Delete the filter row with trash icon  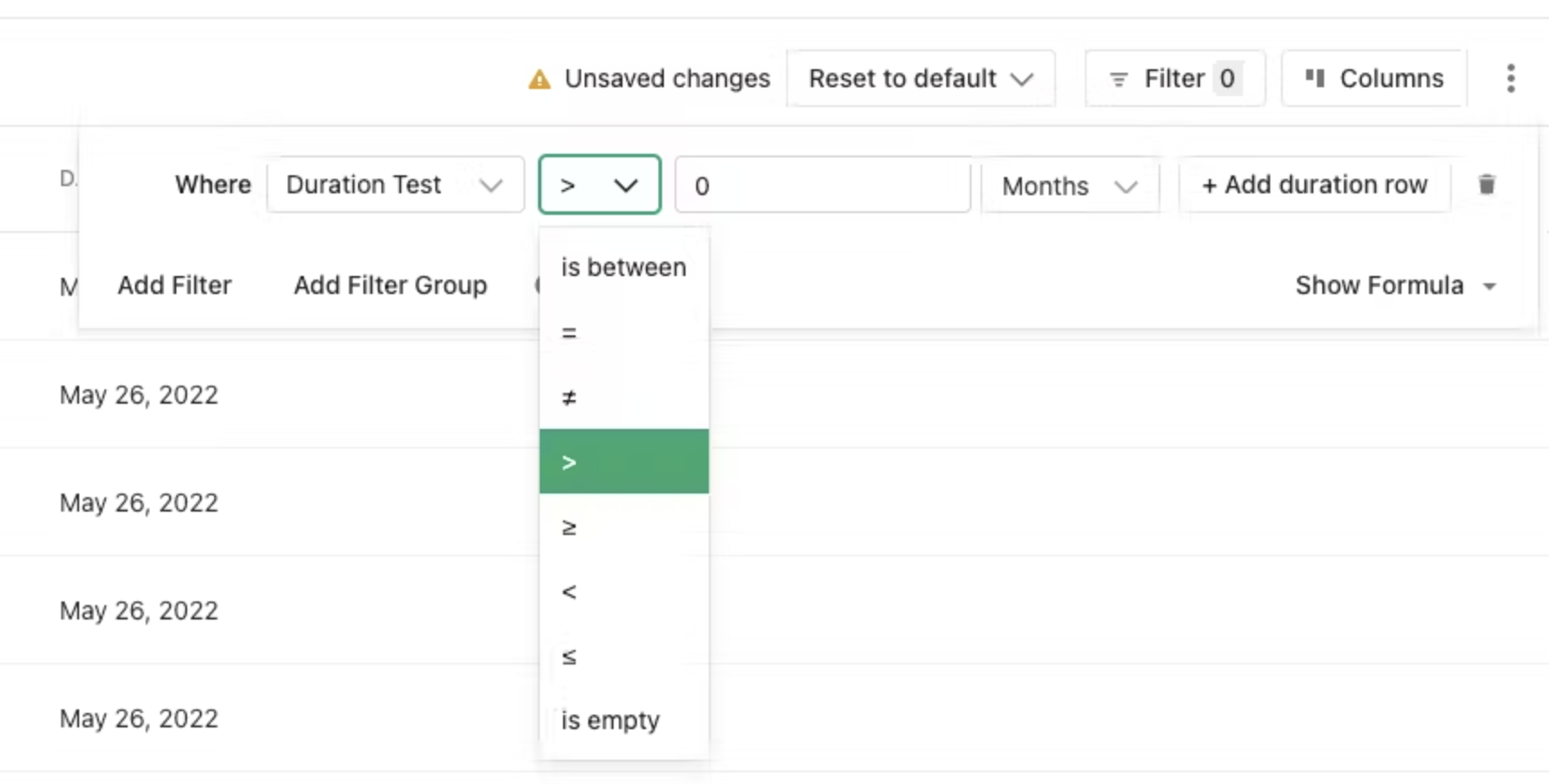1487,184
